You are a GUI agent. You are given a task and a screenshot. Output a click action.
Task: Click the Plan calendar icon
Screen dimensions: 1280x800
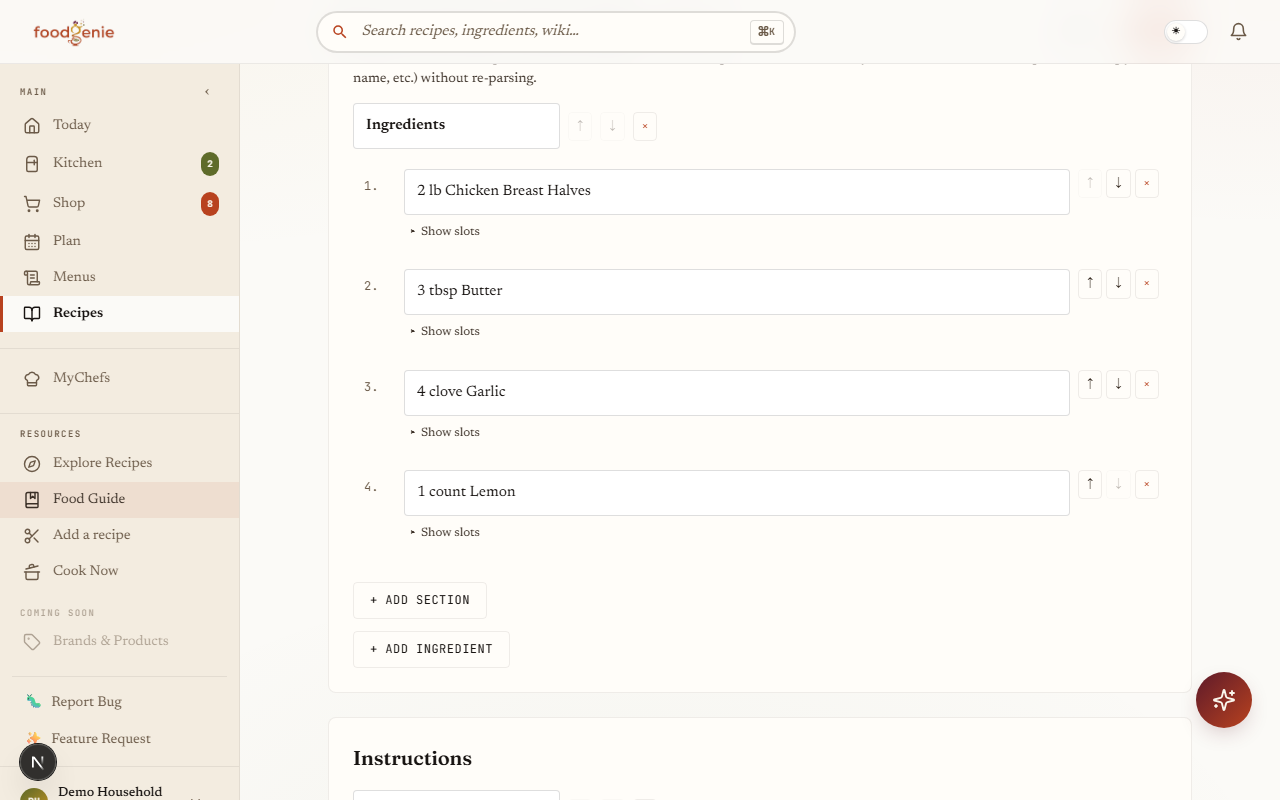pos(32,241)
